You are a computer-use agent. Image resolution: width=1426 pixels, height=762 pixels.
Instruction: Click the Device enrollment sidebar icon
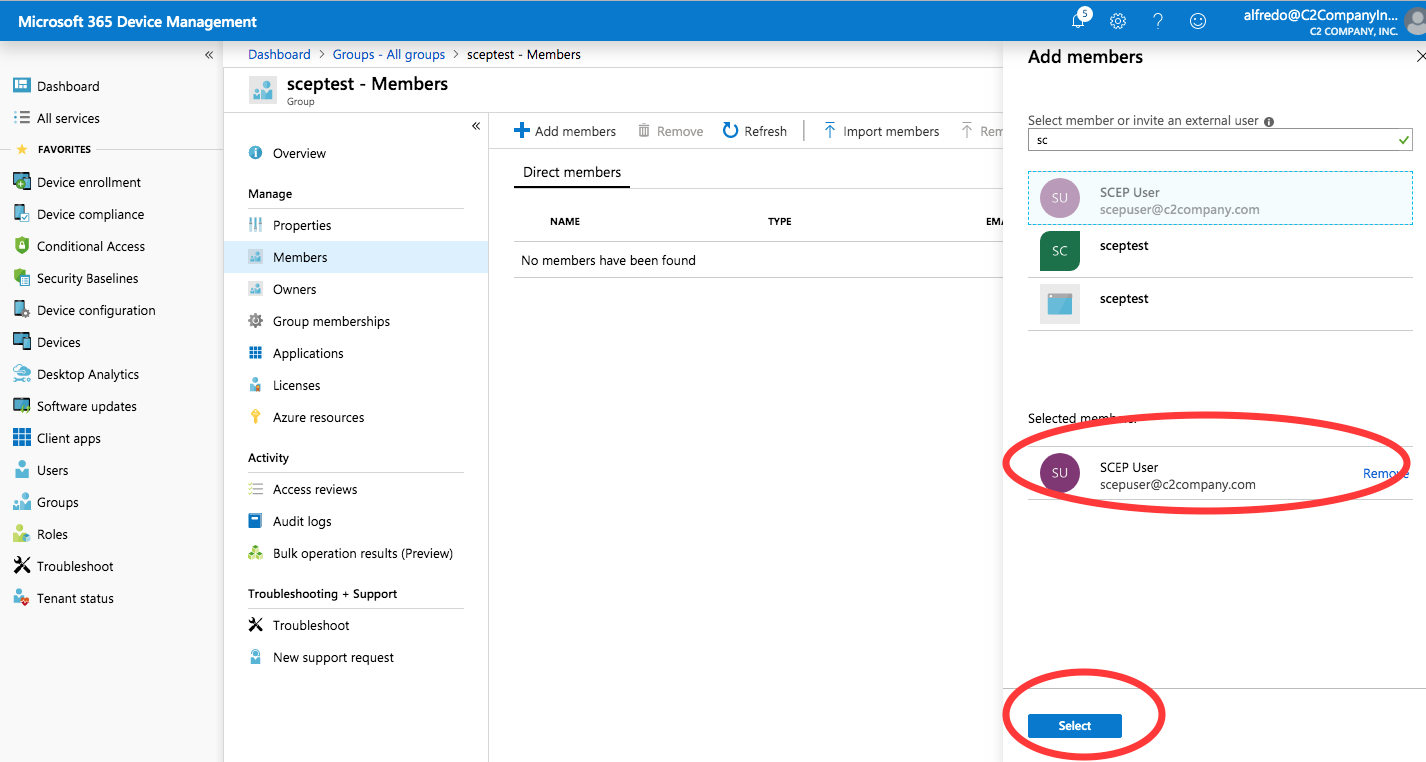pyautogui.click(x=21, y=182)
